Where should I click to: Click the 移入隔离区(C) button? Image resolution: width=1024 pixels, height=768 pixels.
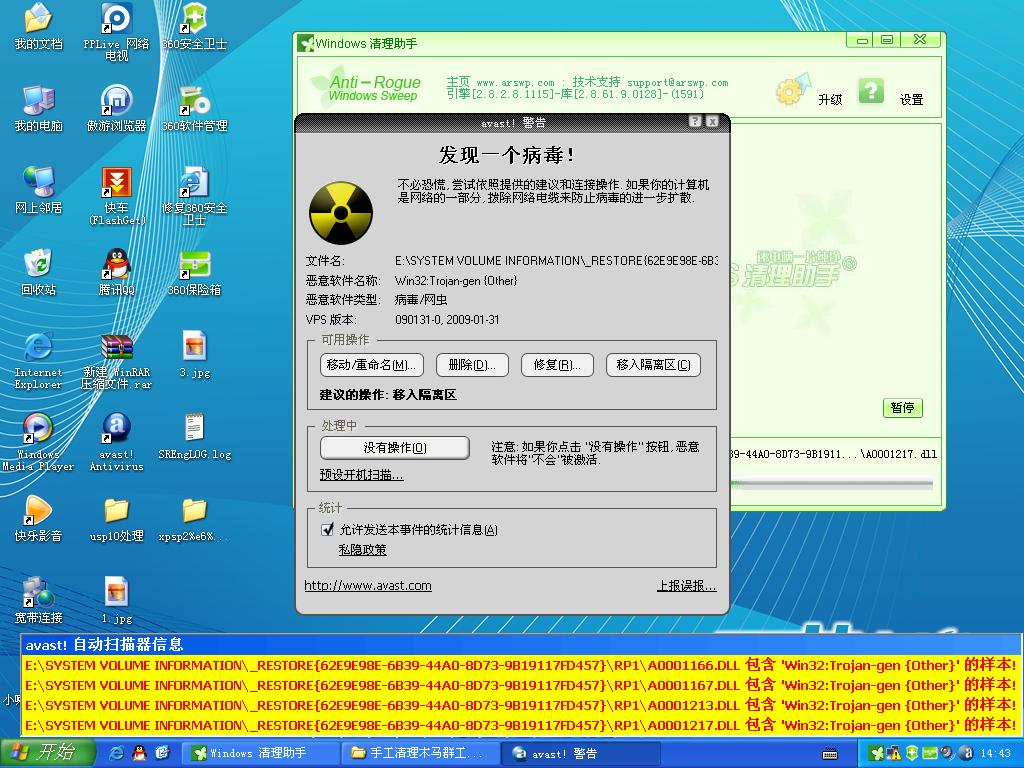[653, 365]
